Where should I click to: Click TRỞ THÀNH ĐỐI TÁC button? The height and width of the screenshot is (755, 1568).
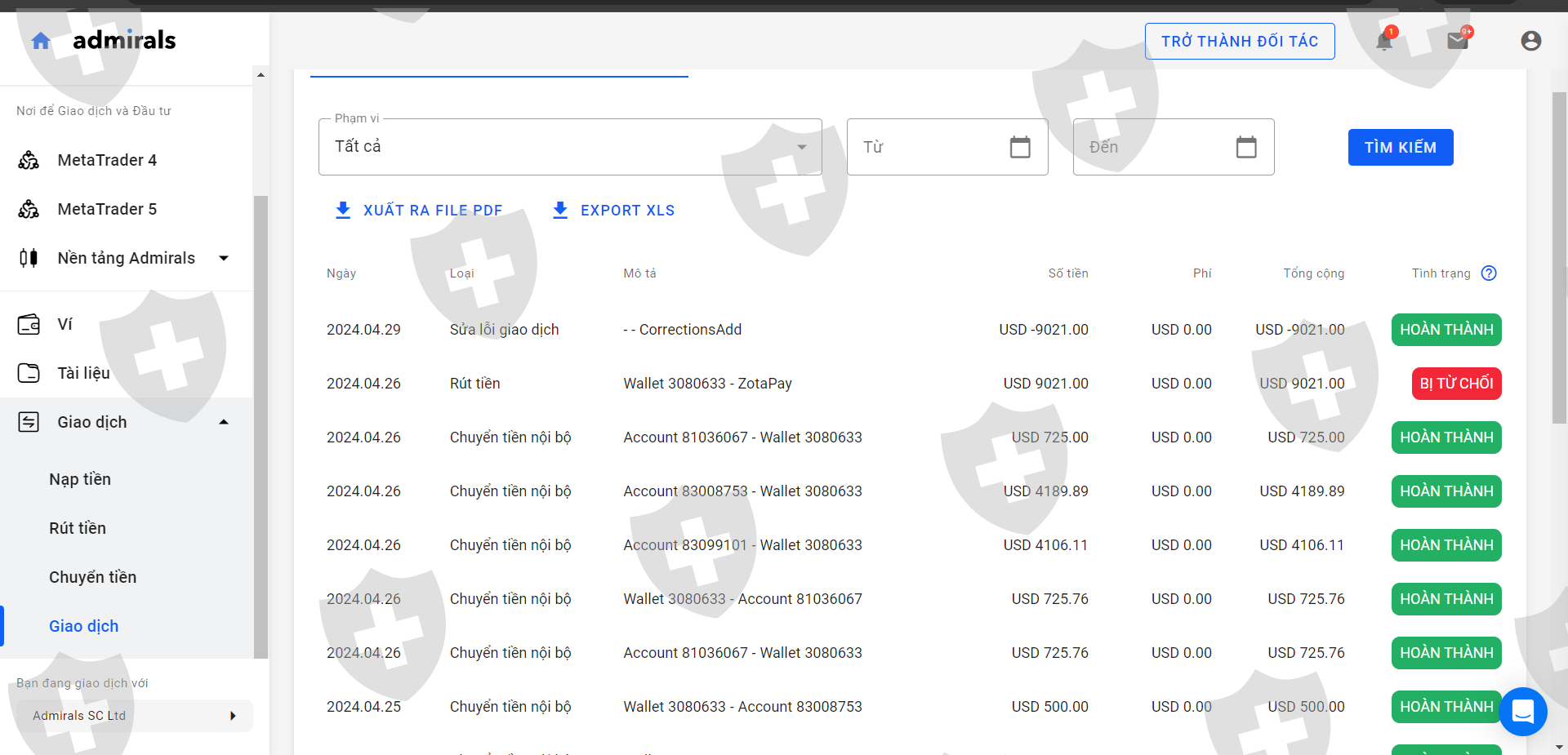[x=1240, y=42]
